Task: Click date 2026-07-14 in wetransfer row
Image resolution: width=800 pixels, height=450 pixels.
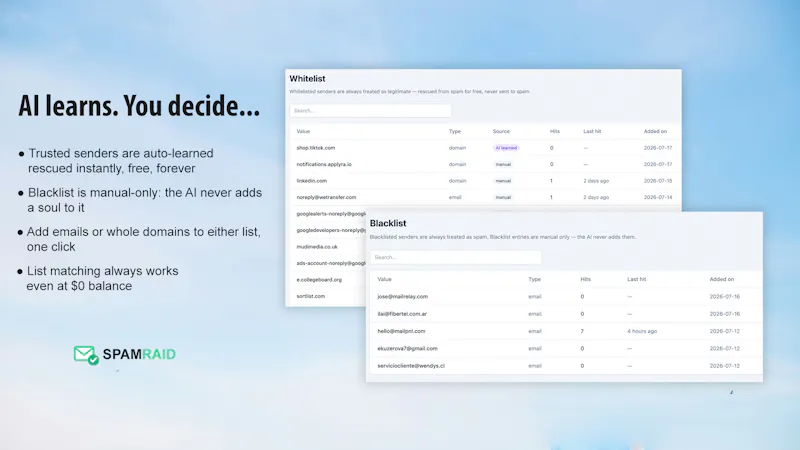Action: coord(658,197)
